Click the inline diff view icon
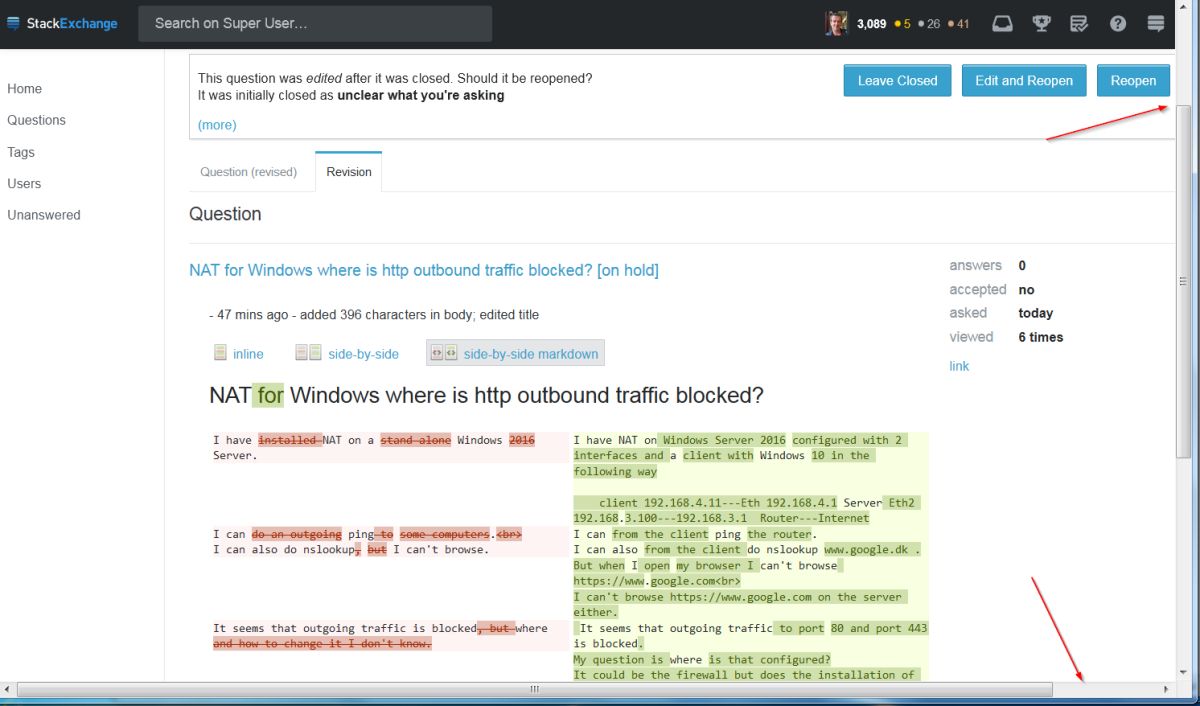 point(220,353)
